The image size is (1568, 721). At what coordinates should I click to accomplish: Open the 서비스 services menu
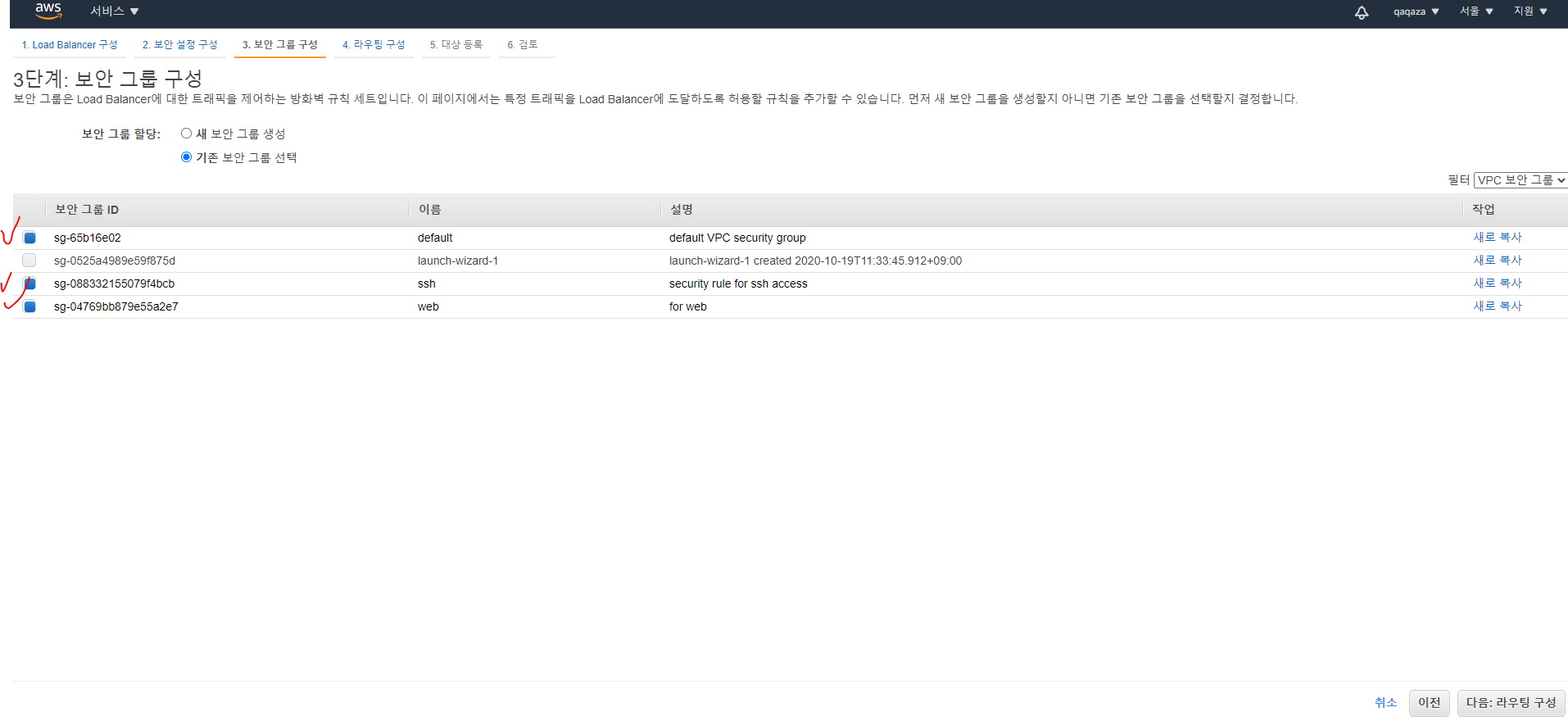114,11
